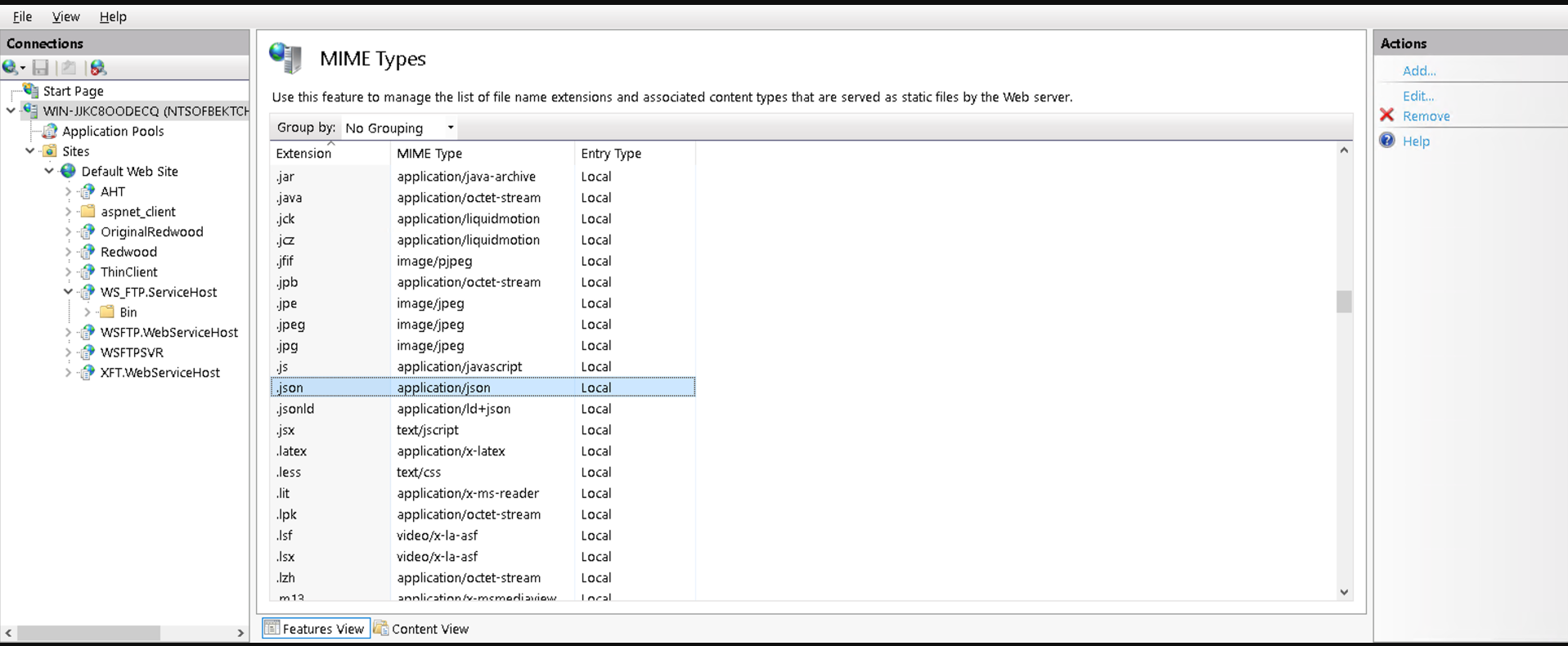Screen dimensions: 1568x646
Task: Select the .jsonld extension row
Action: click(483, 409)
